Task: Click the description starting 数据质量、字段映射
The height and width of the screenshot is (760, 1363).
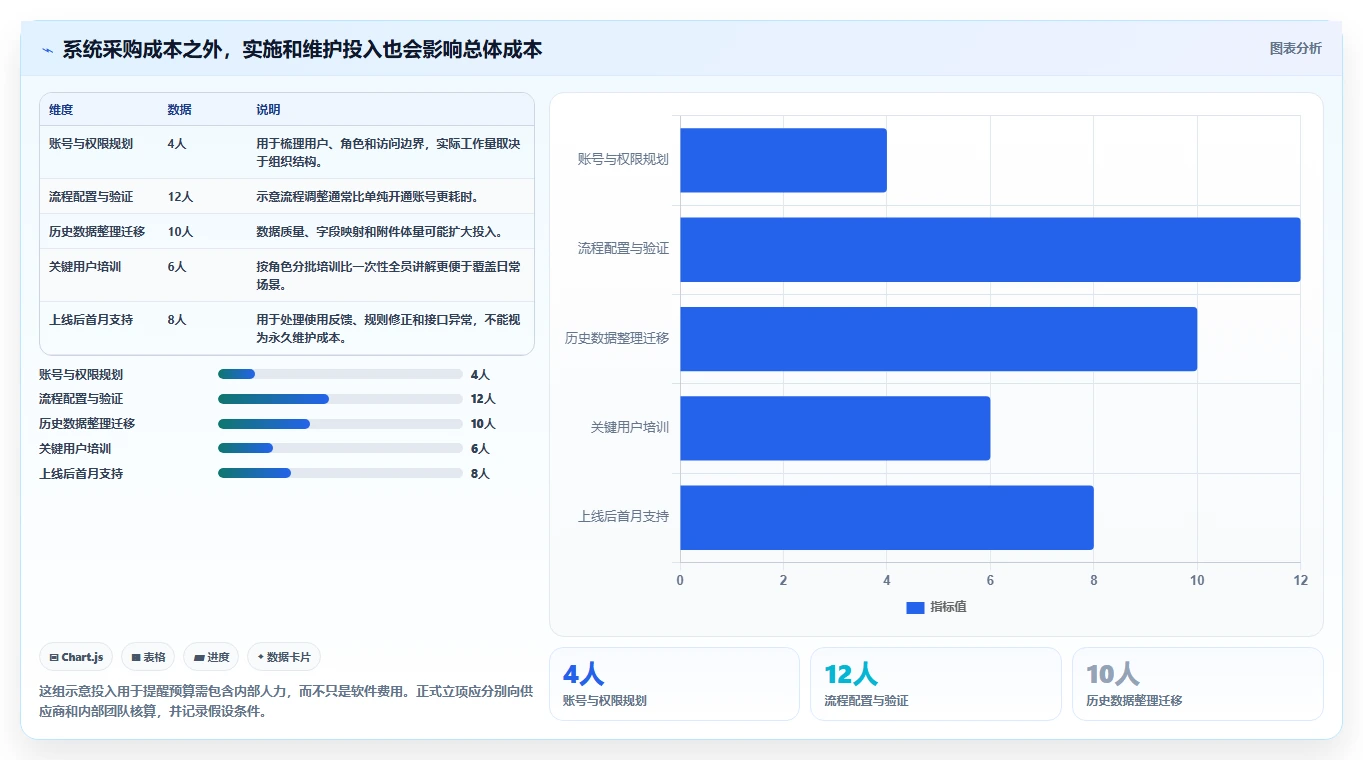Action: pyautogui.click(x=382, y=232)
